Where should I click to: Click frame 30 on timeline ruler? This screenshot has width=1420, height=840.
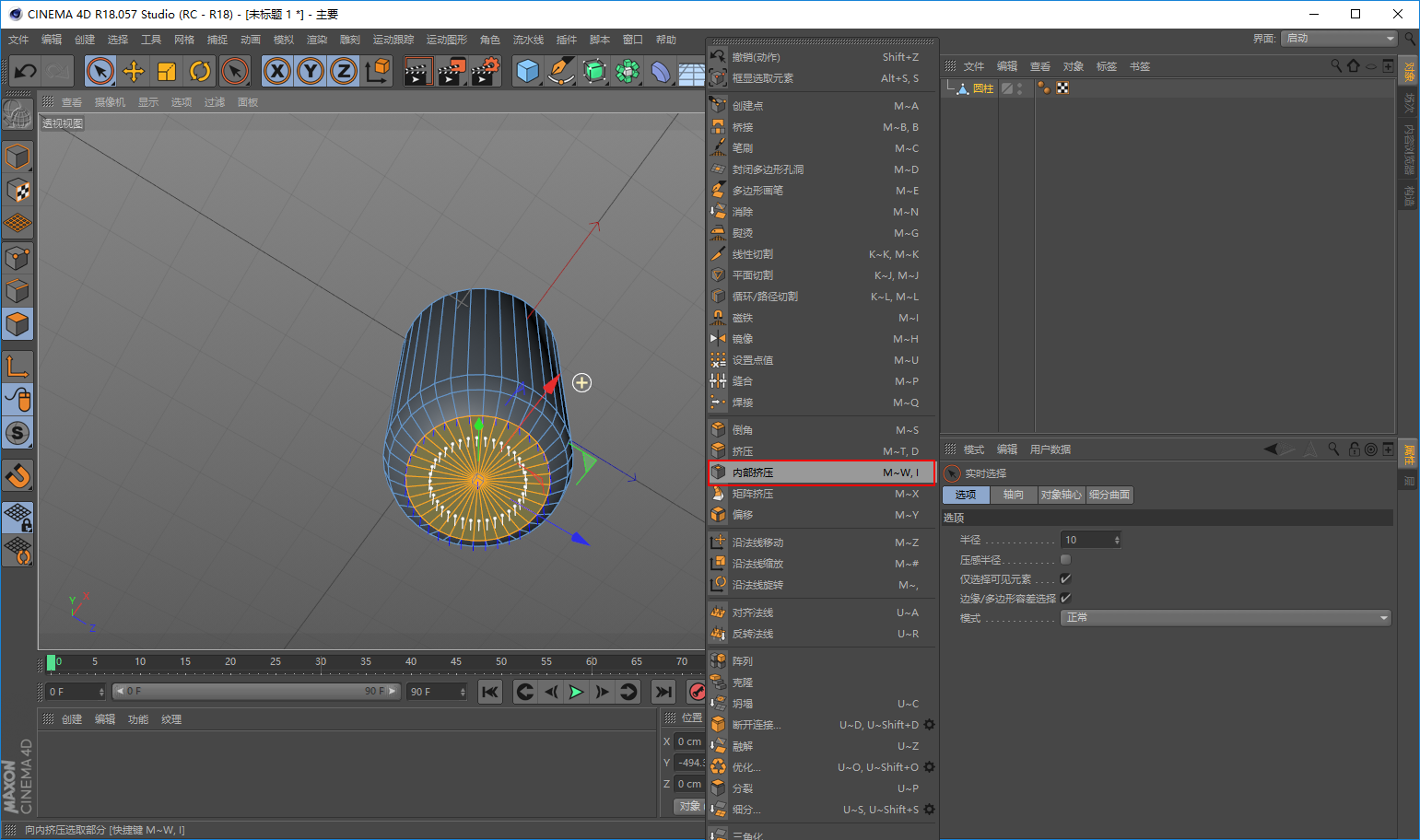point(321,661)
